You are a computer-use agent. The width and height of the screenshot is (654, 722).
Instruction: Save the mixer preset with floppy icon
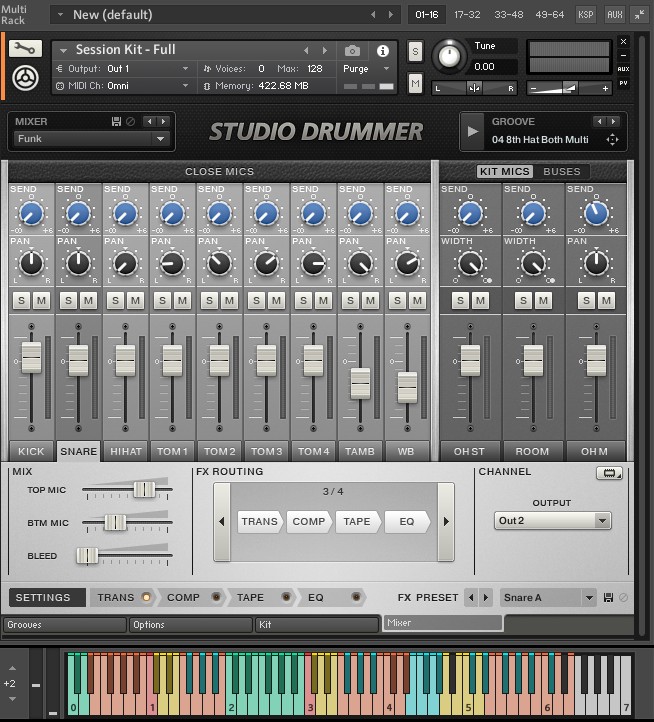tap(116, 122)
